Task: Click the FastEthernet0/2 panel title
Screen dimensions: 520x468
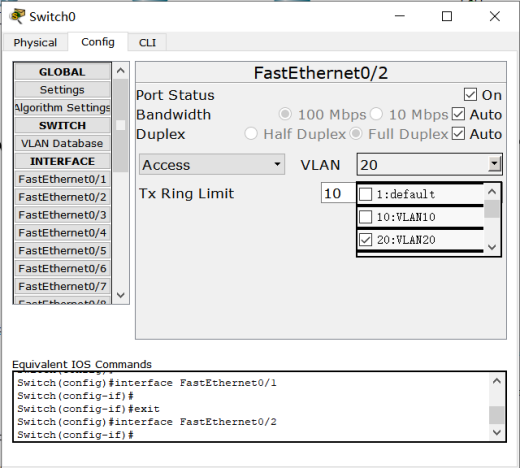Action: point(321,73)
